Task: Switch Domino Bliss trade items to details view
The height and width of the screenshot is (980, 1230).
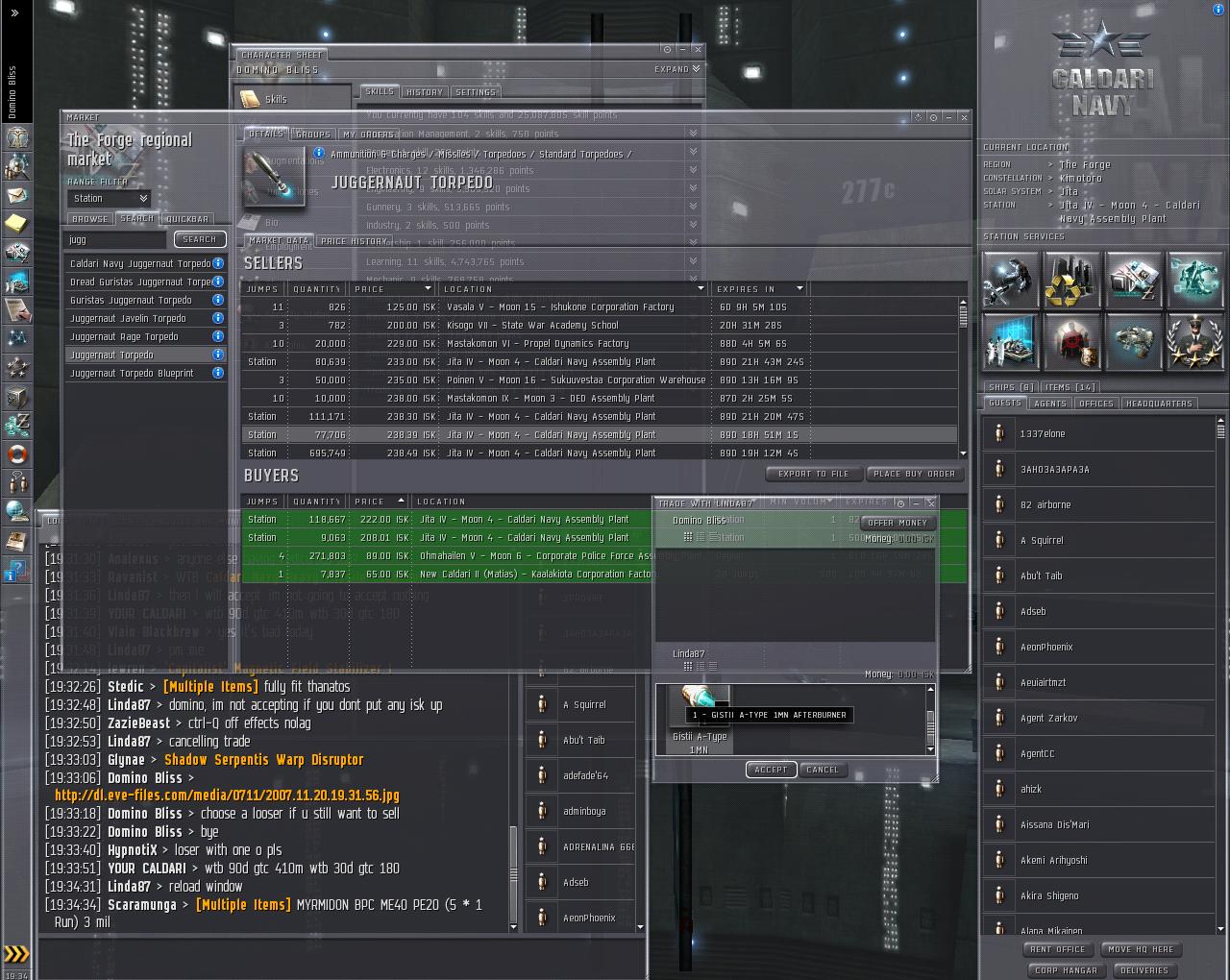Action: 701,536
